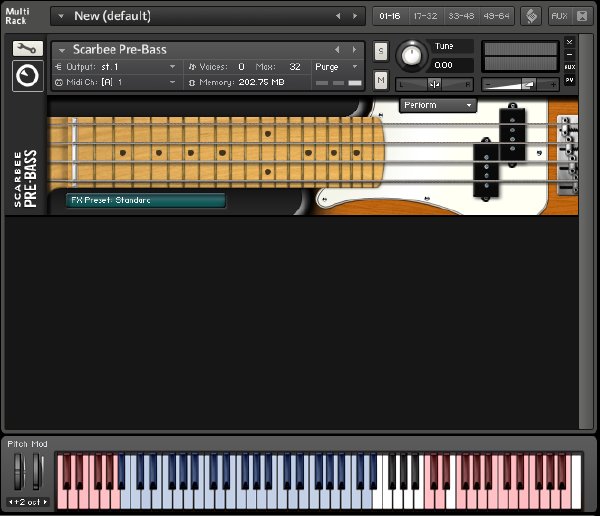Click the Scarbee Pre-Bass round logo icon
600x516 pixels.
click(x=28, y=76)
